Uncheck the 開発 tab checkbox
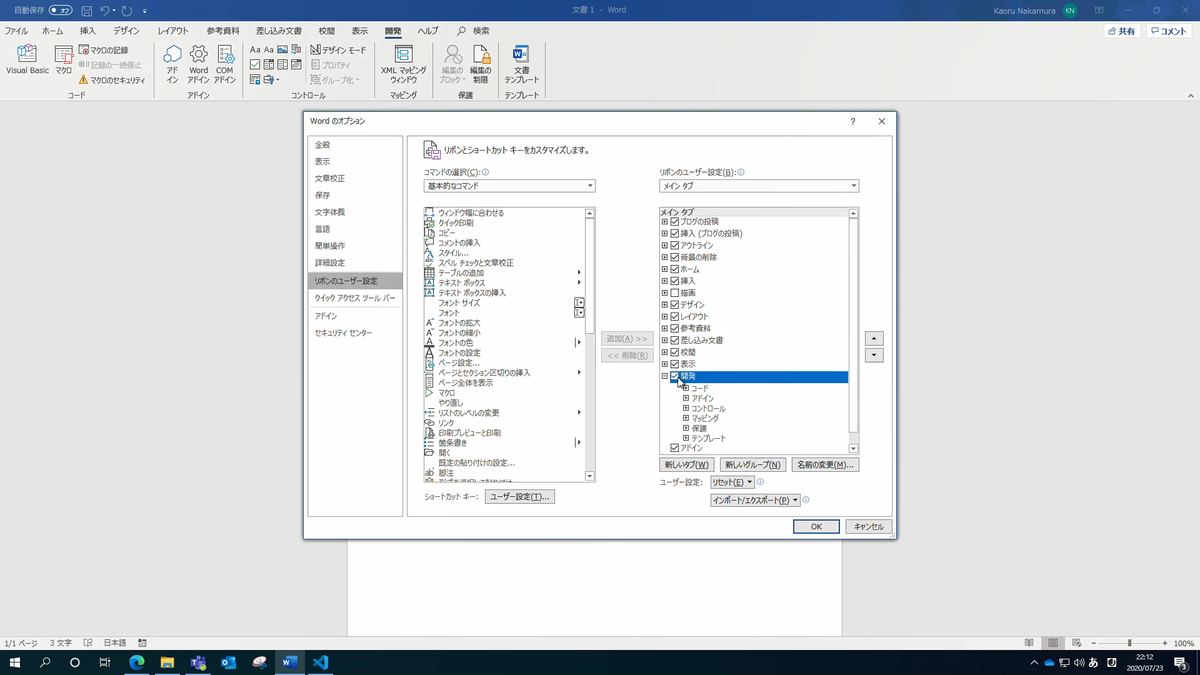 click(675, 377)
